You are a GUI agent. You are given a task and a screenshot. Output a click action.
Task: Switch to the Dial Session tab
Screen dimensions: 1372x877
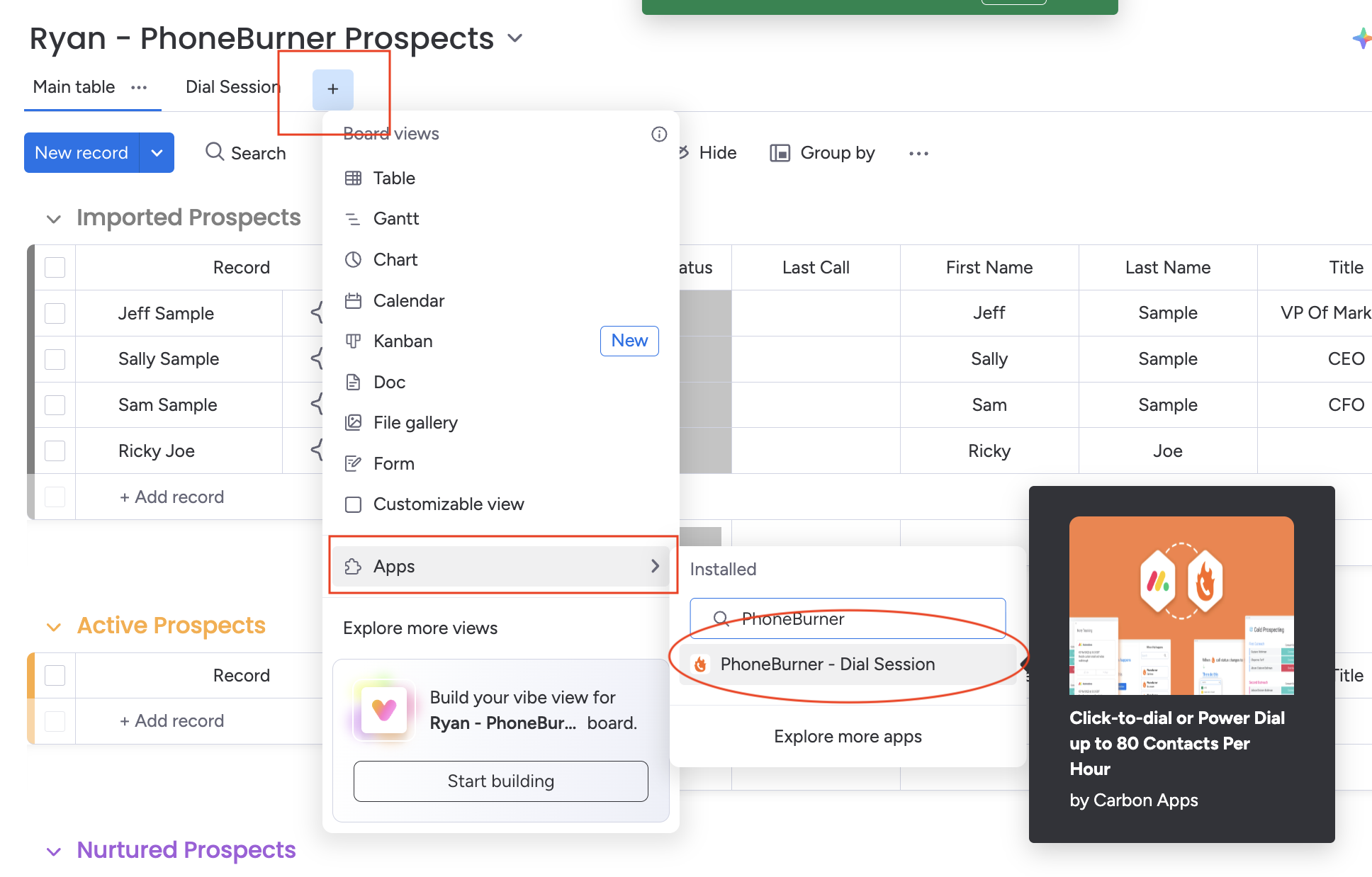pyautogui.click(x=232, y=87)
